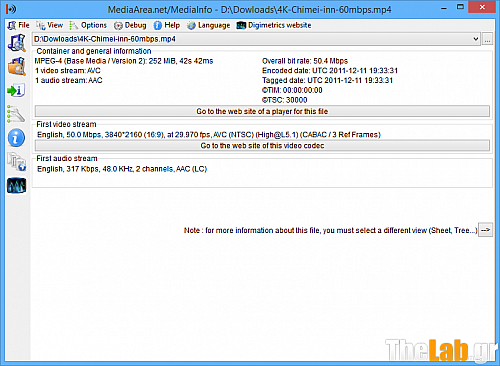
Task: Open the File menu
Action: (x=19, y=25)
